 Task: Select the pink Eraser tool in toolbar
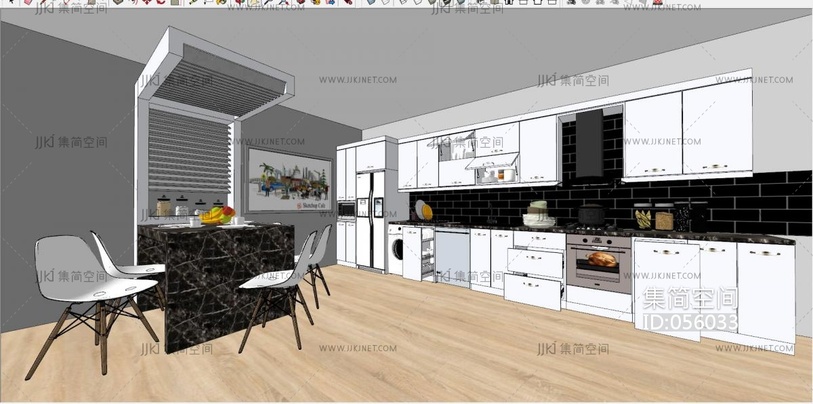[27, 2]
